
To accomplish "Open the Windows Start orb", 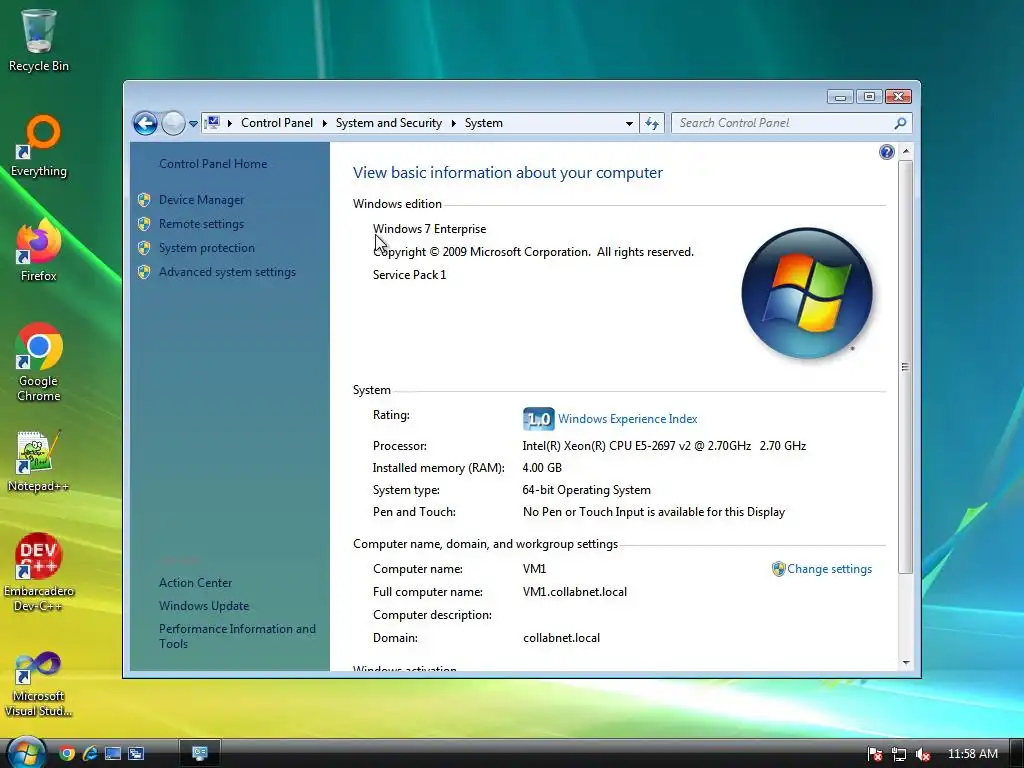I will [x=26, y=753].
